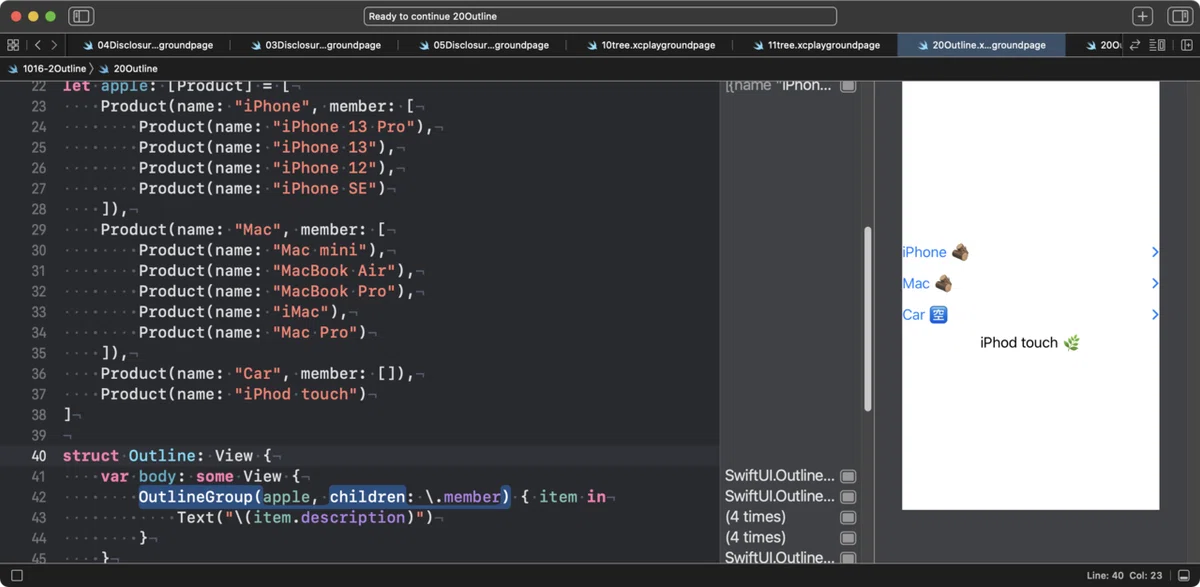
Task: Click the "Mac Pro" string in code
Action: [318, 332]
